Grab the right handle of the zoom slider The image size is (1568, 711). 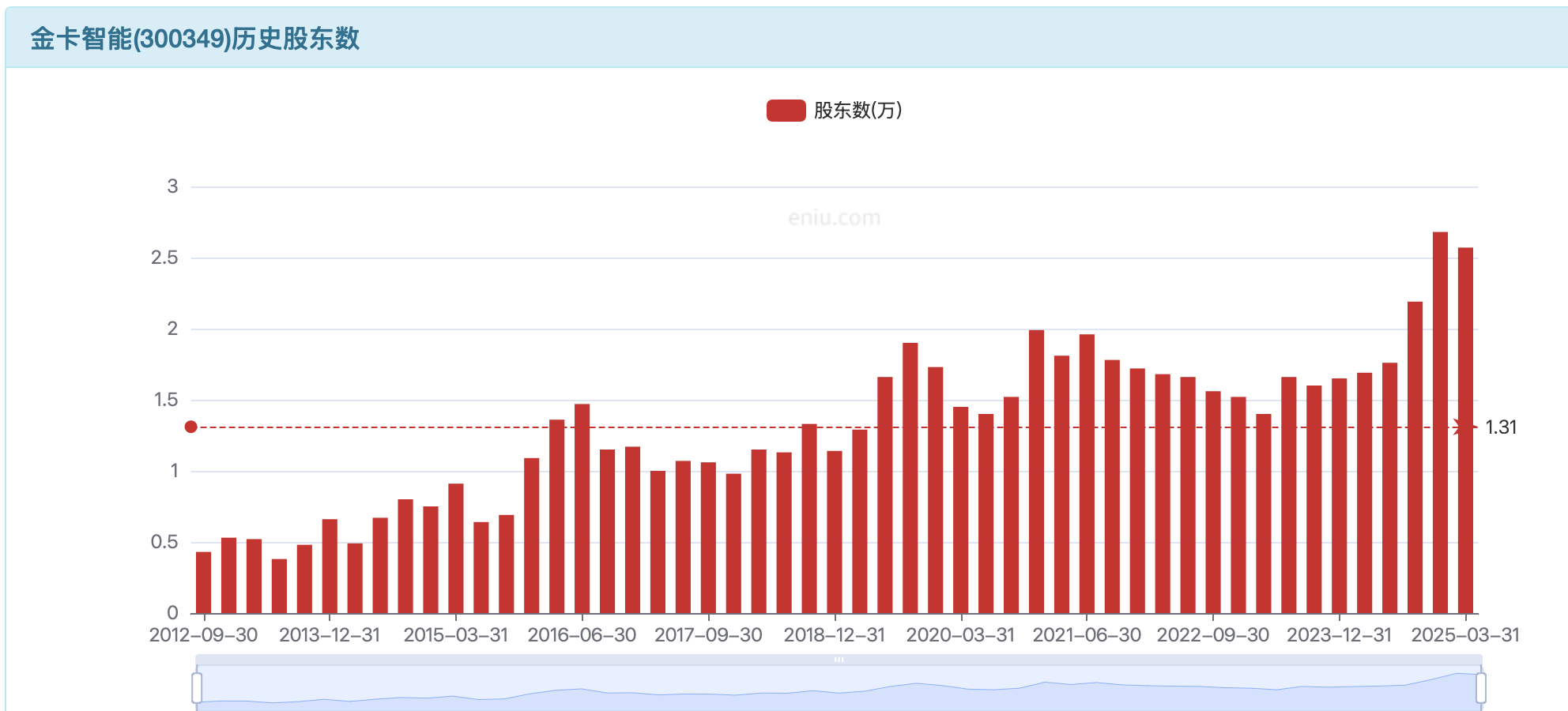1481,688
